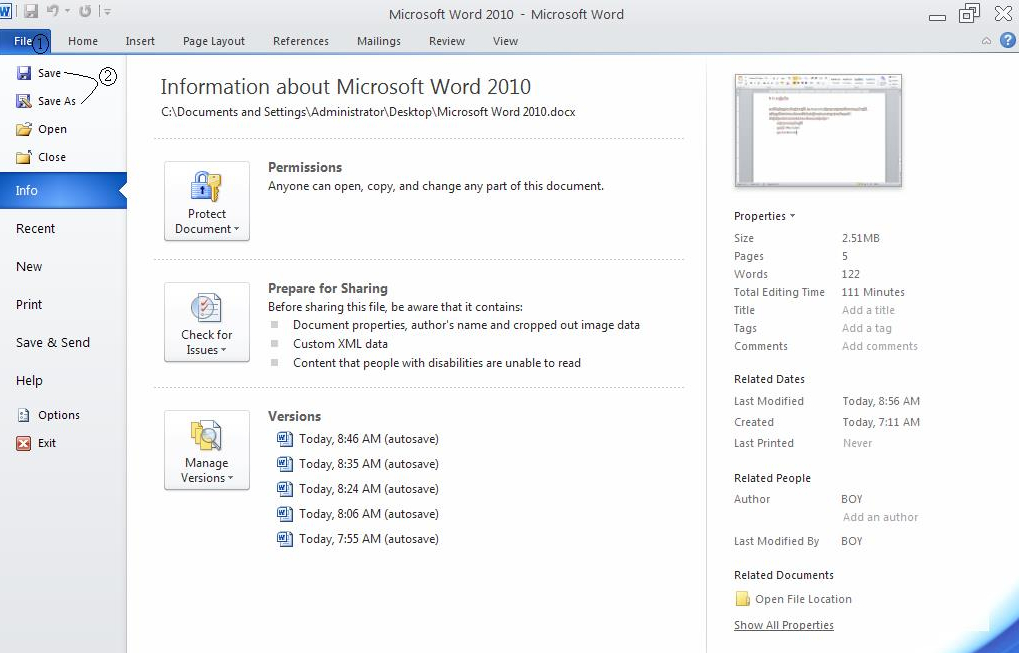Click the Show All Properties link
Screen dimensions: 1019x653
[784, 625]
